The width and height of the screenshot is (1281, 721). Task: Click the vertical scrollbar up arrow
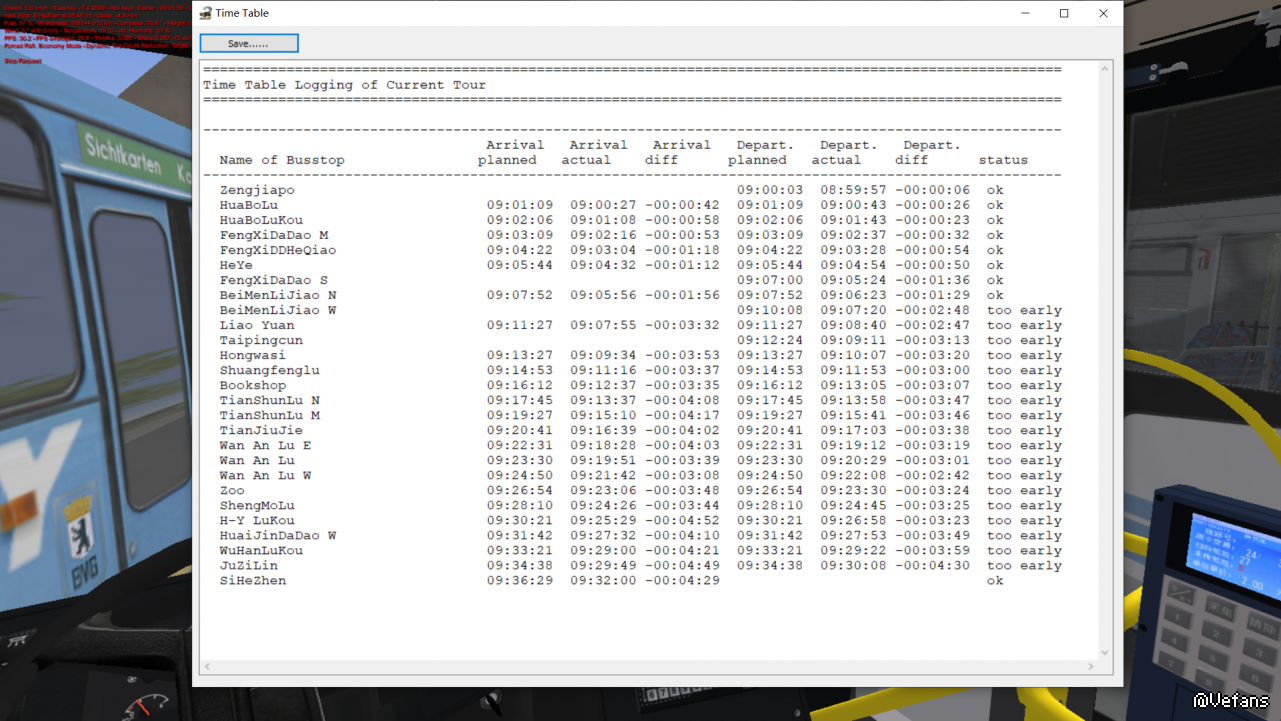tap(1105, 69)
